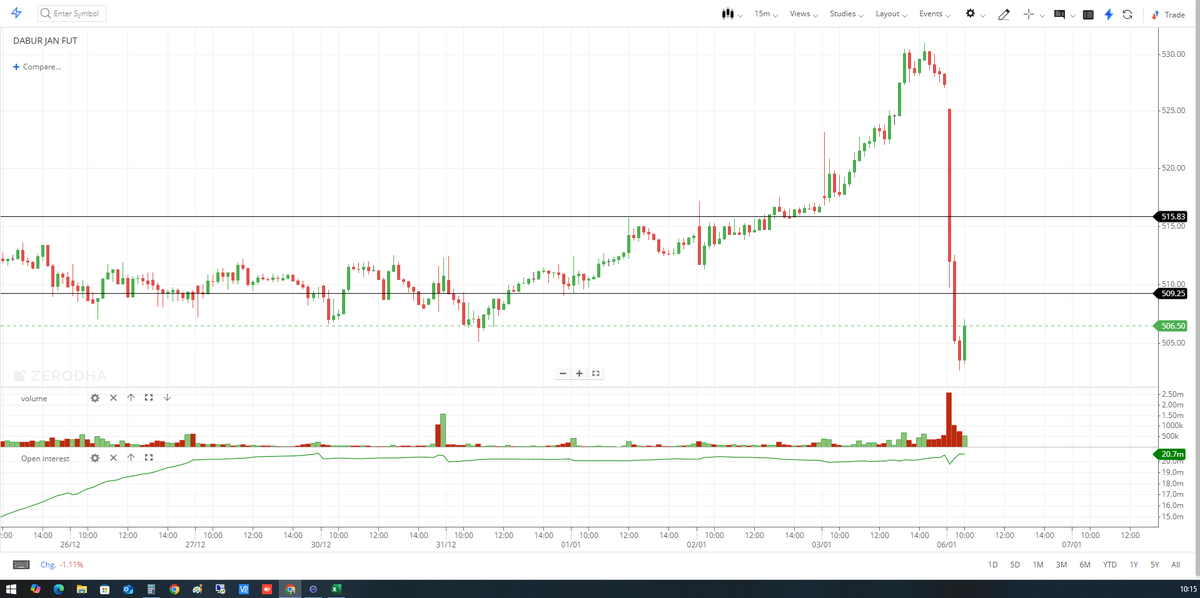Remove the volume panel with X

113,398
